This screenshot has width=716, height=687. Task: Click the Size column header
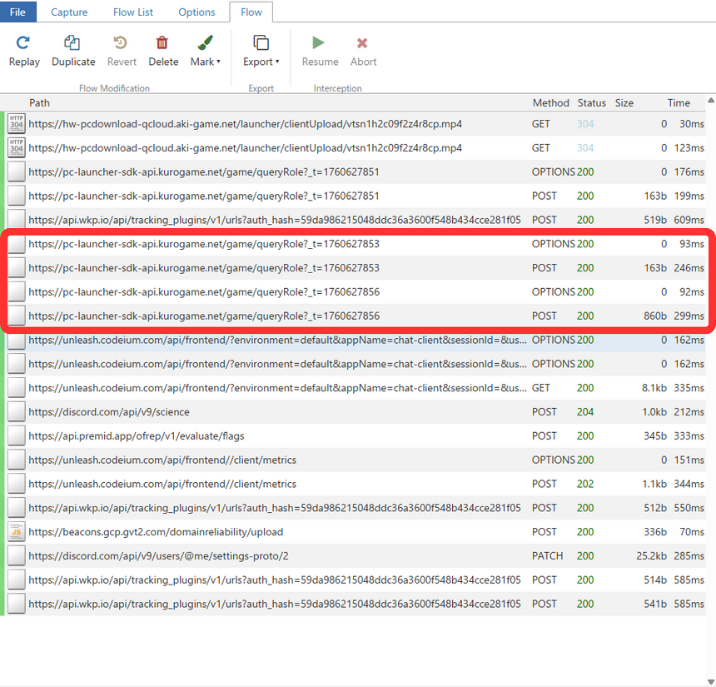624,103
